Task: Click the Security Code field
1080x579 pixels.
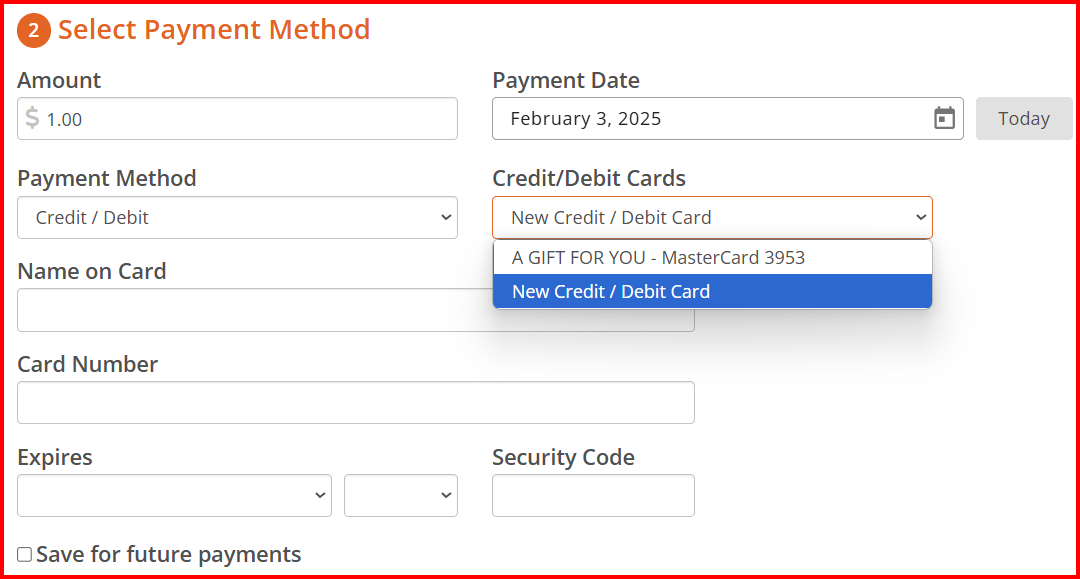Action: click(x=593, y=495)
